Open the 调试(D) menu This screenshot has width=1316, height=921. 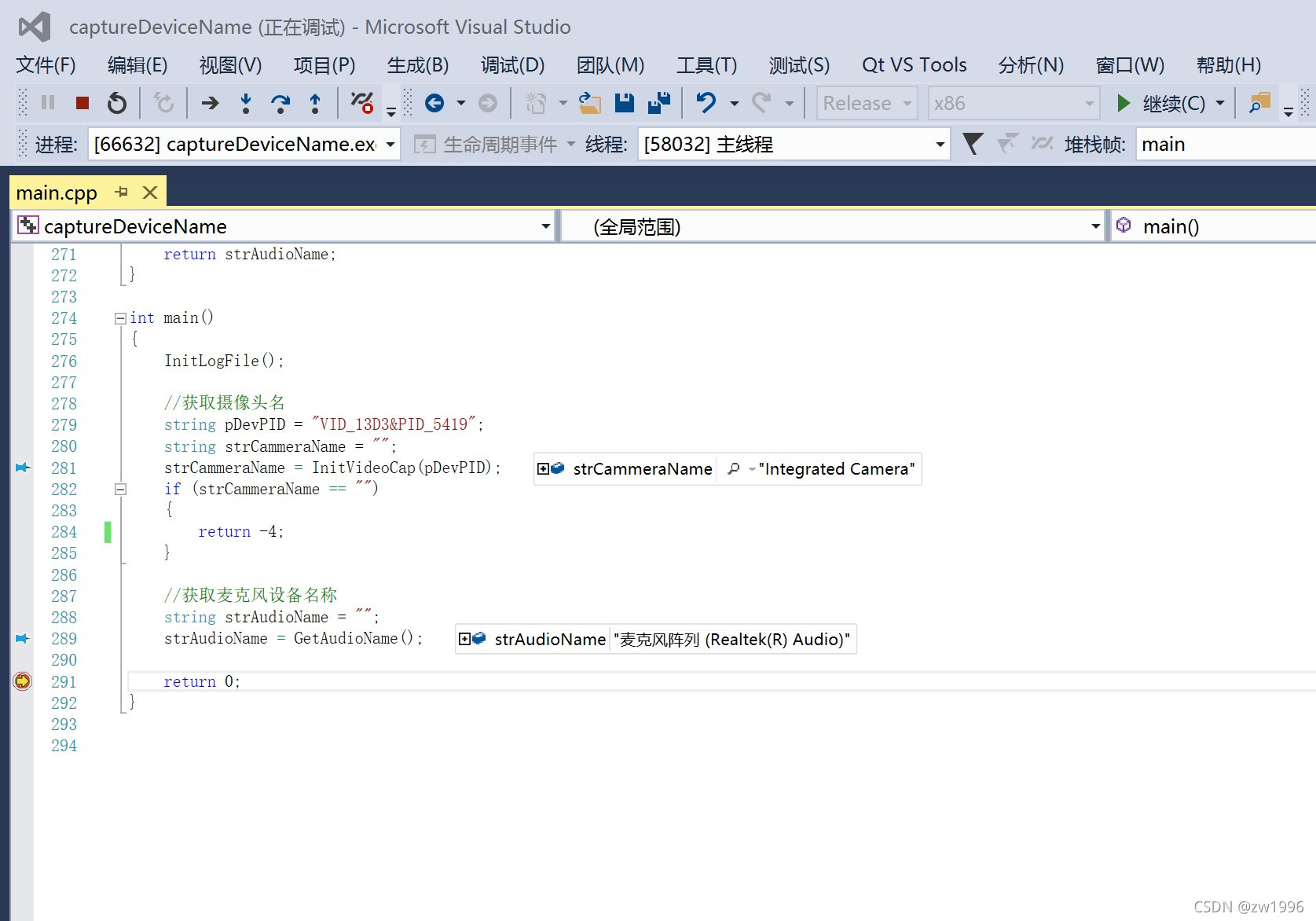tap(512, 64)
